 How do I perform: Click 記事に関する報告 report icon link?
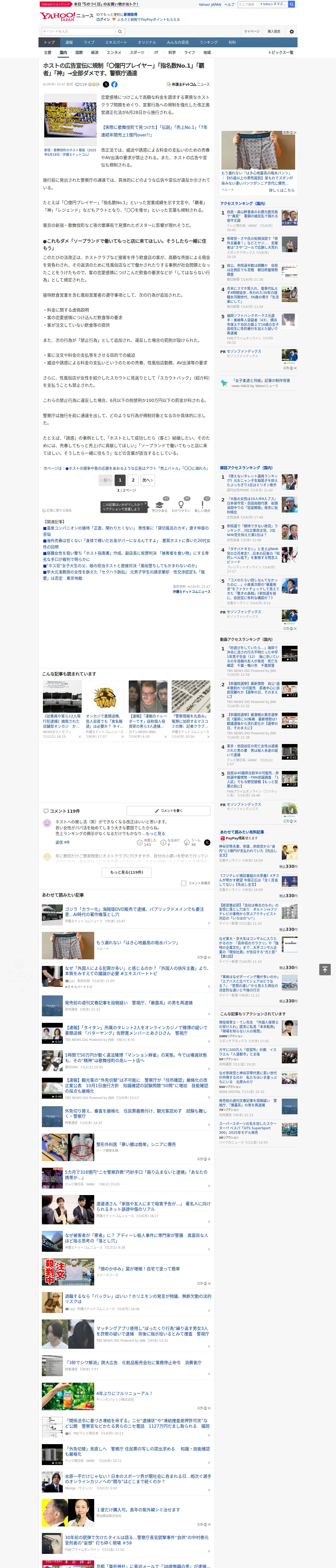coord(57,510)
